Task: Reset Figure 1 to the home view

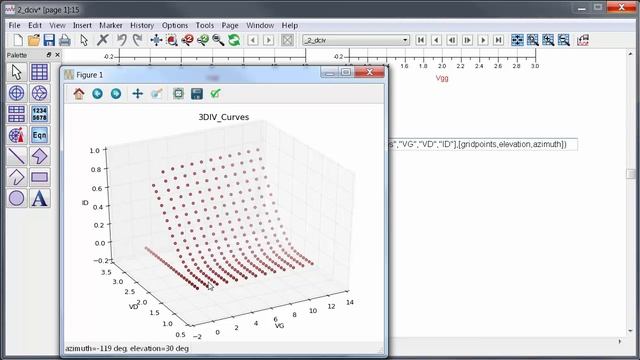Action: tap(79, 94)
